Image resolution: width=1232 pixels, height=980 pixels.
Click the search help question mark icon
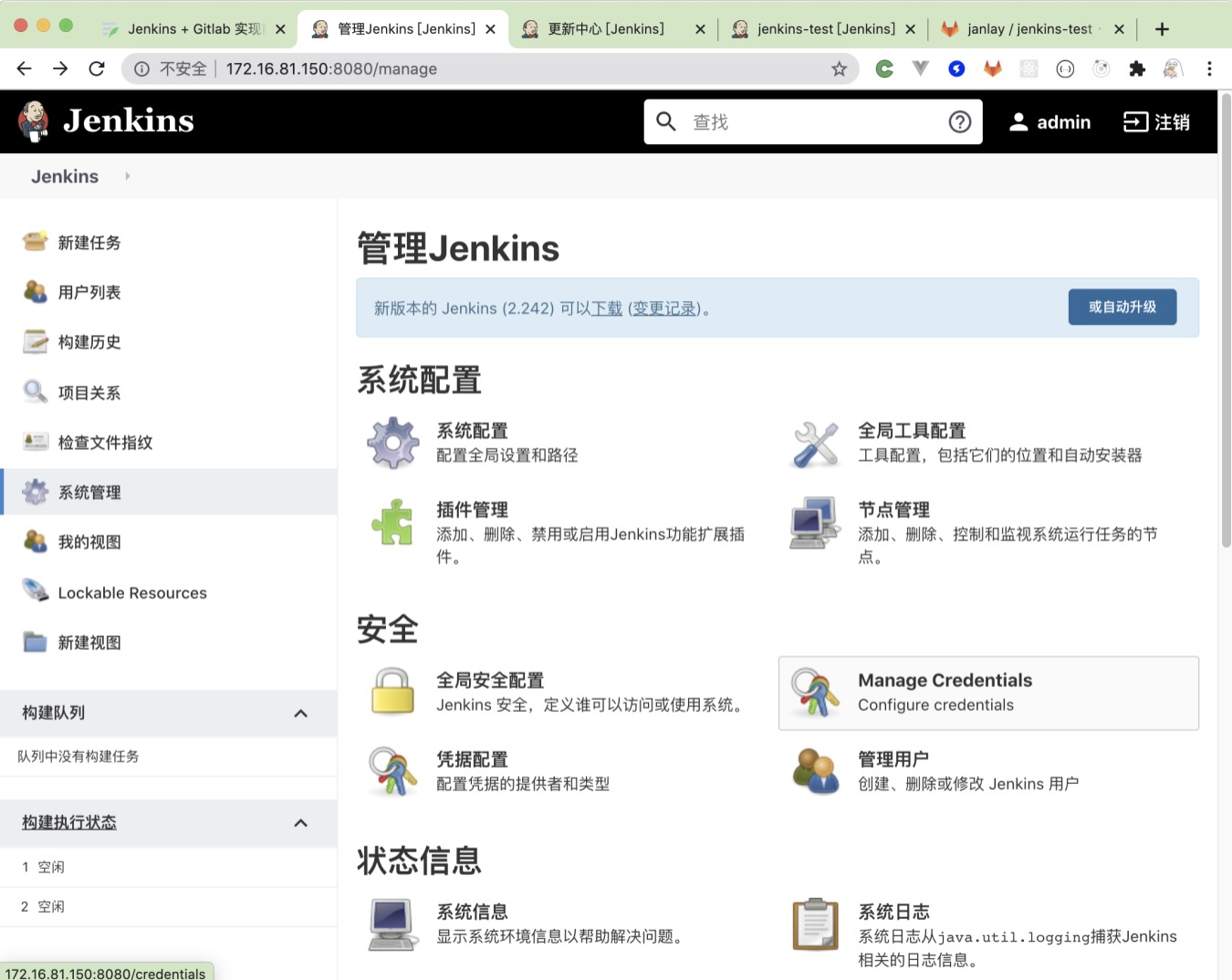click(960, 121)
